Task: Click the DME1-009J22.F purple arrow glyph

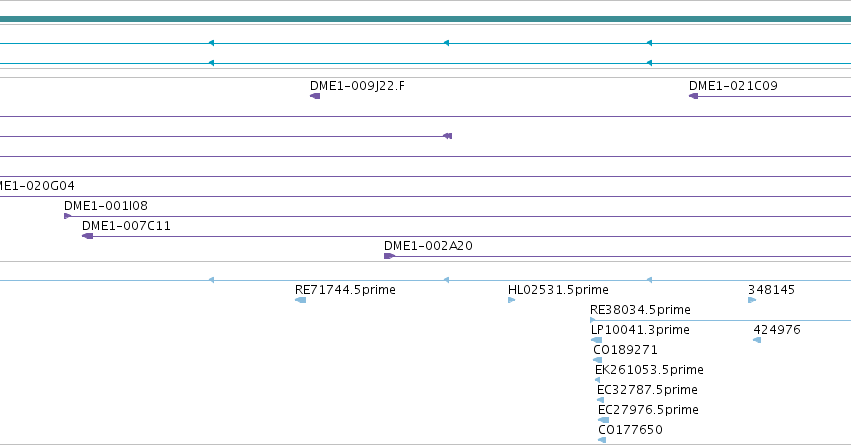Action: click(315, 96)
